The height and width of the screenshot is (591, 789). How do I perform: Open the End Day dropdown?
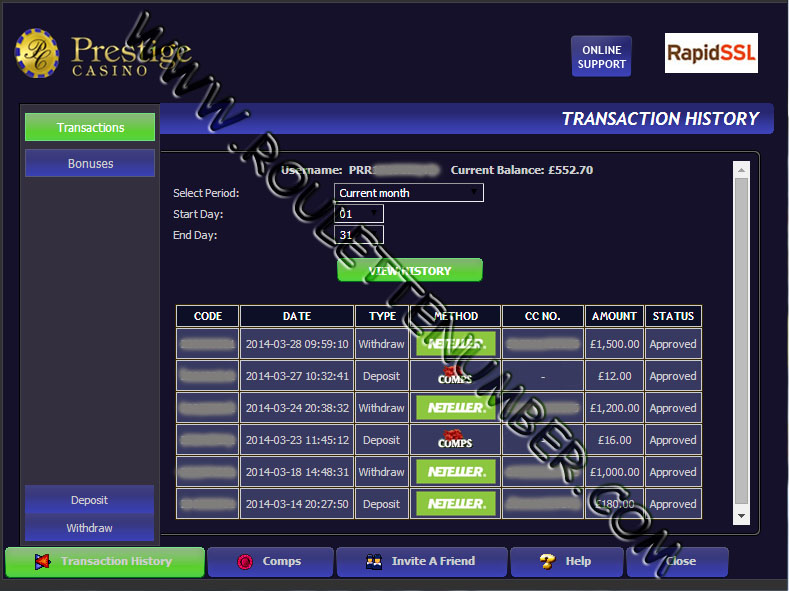pos(359,235)
